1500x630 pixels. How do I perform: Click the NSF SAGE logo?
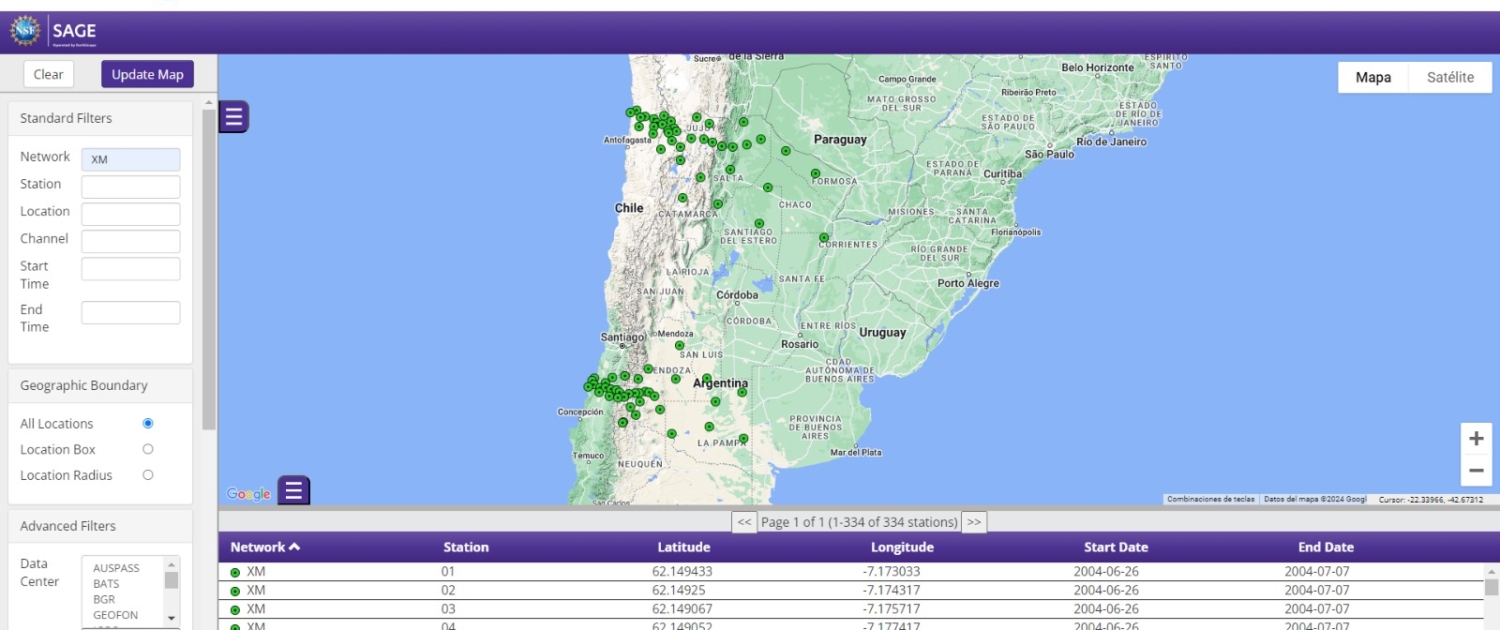[x=55, y=31]
